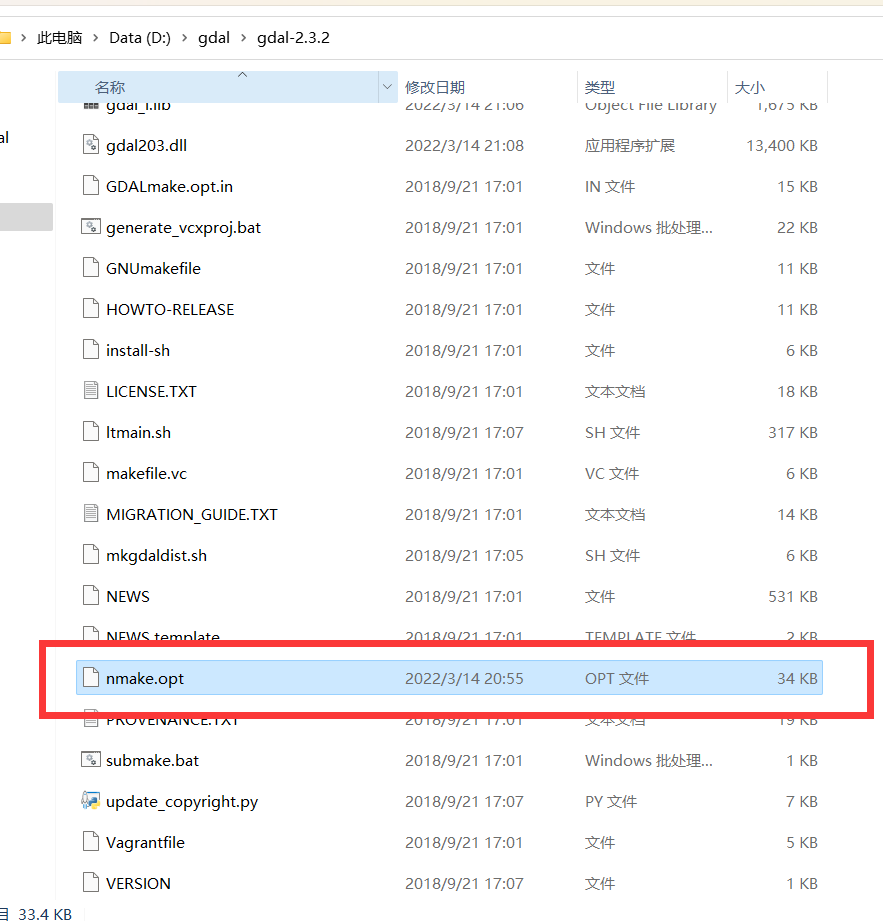Image resolution: width=883 pixels, height=923 pixels.
Task: Click the document icon beside MIGRATION_GUIDE.TXT
Action: pyautogui.click(x=90, y=514)
